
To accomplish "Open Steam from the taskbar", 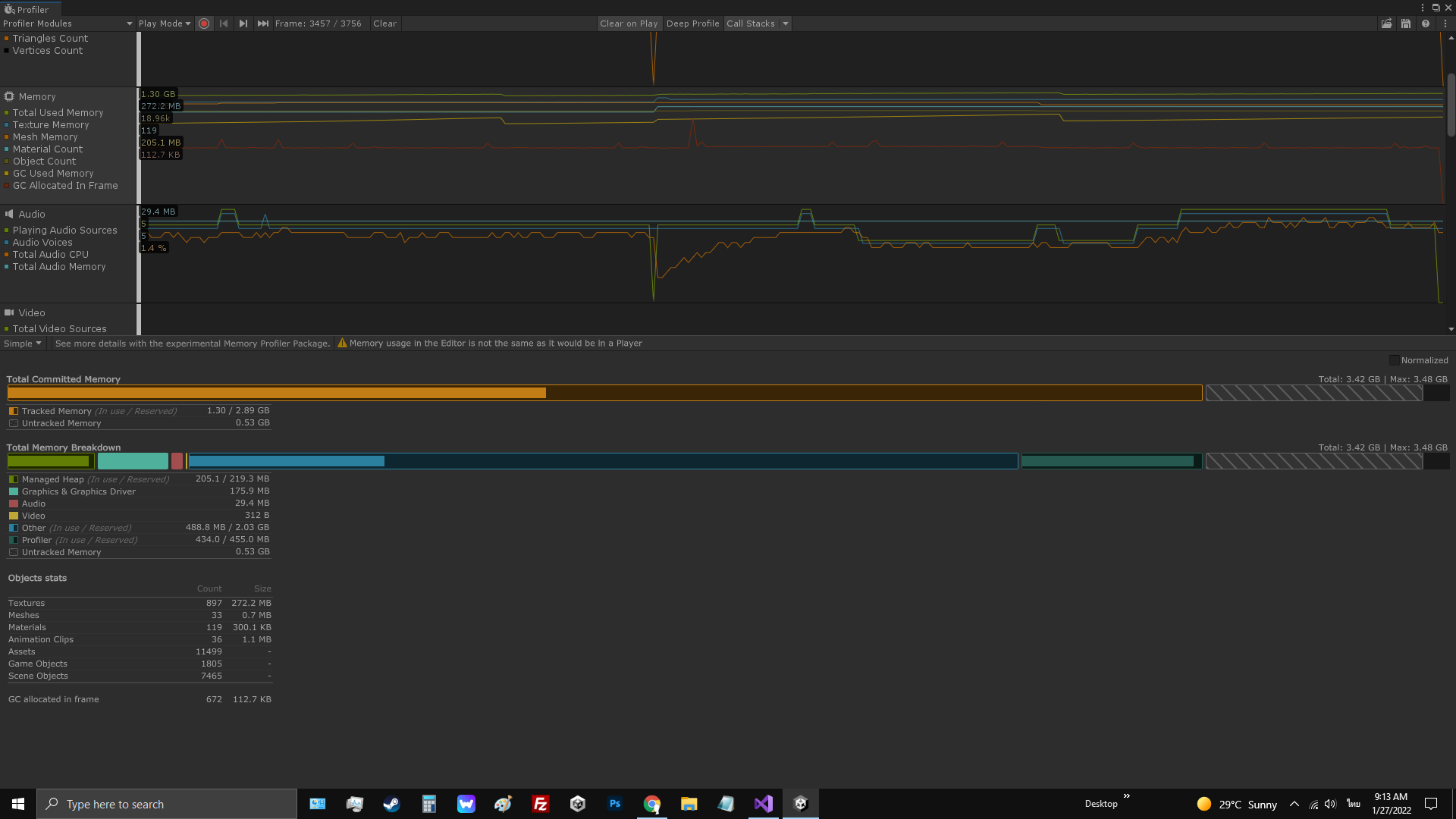I will coord(391,804).
